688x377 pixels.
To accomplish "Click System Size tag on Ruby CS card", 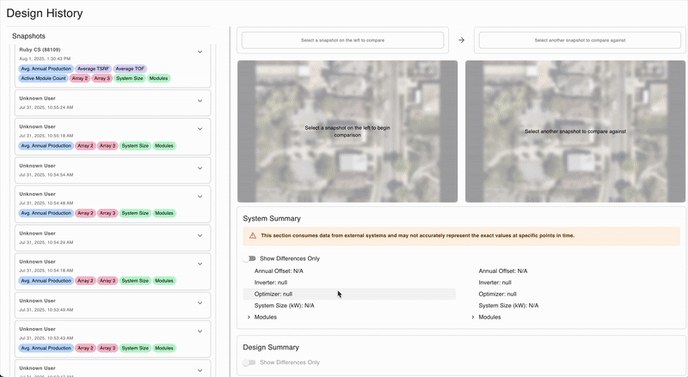I will [129, 78].
